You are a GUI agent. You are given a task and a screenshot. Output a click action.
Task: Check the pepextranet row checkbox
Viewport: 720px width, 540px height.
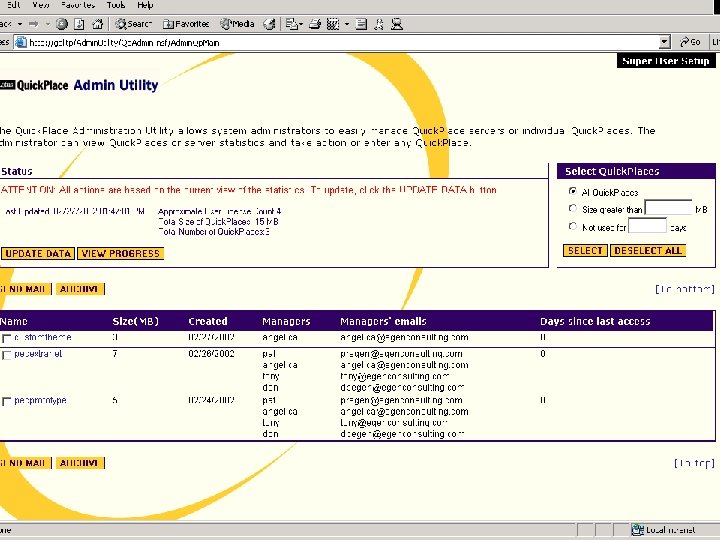point(6,355)
